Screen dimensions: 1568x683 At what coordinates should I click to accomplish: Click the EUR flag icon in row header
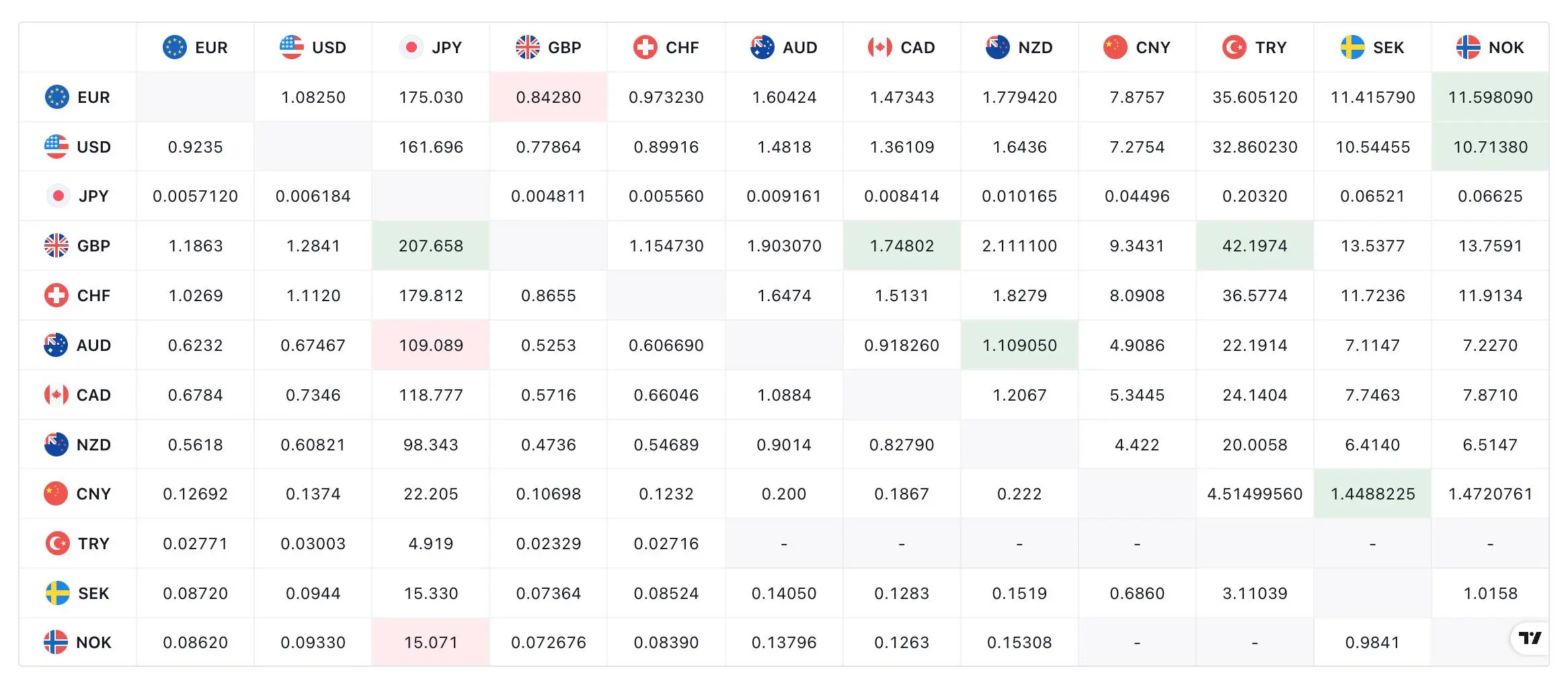tap(57, 97)
